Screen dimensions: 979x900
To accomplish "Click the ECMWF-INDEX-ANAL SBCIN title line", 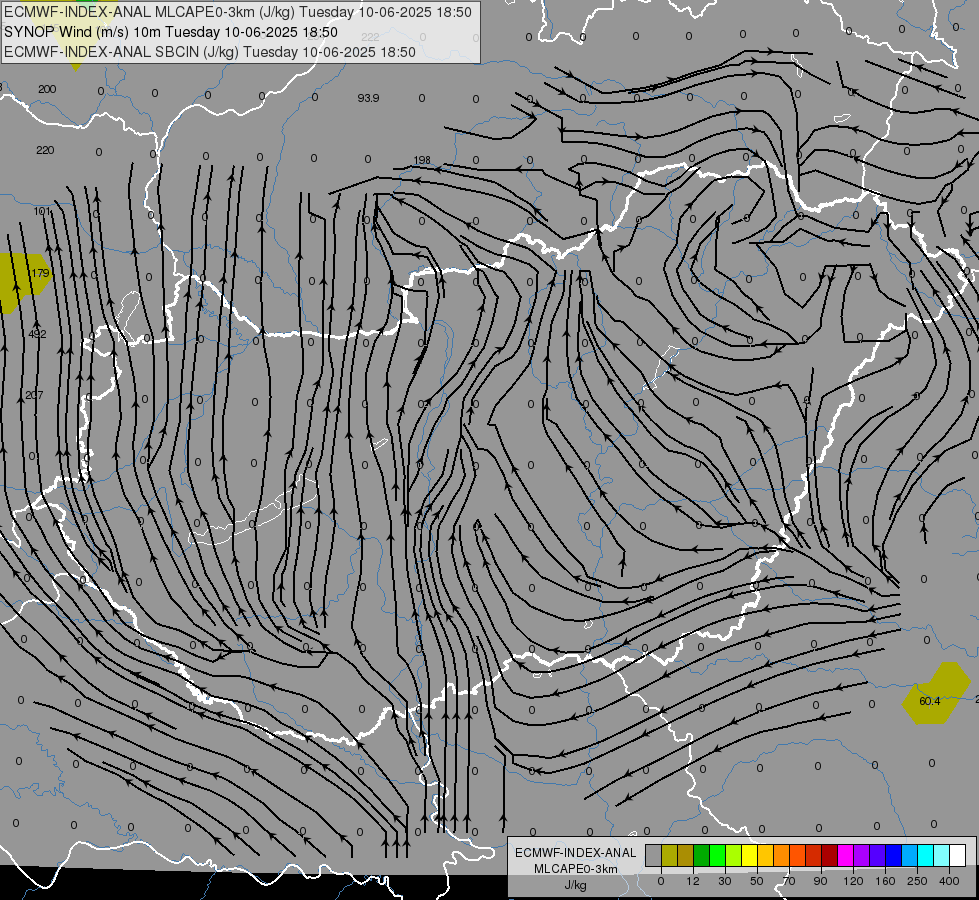I will (210, 52).
